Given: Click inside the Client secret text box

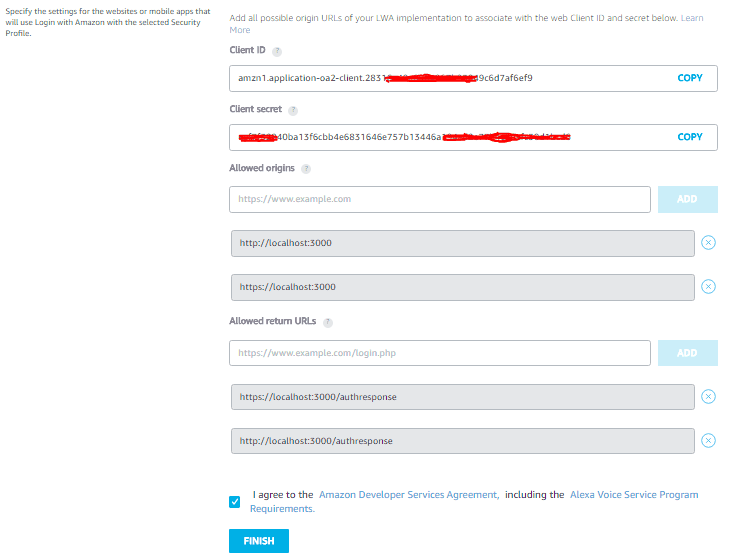Looking at the screenshot, I should pyautogui.click(x=473, y=137).
